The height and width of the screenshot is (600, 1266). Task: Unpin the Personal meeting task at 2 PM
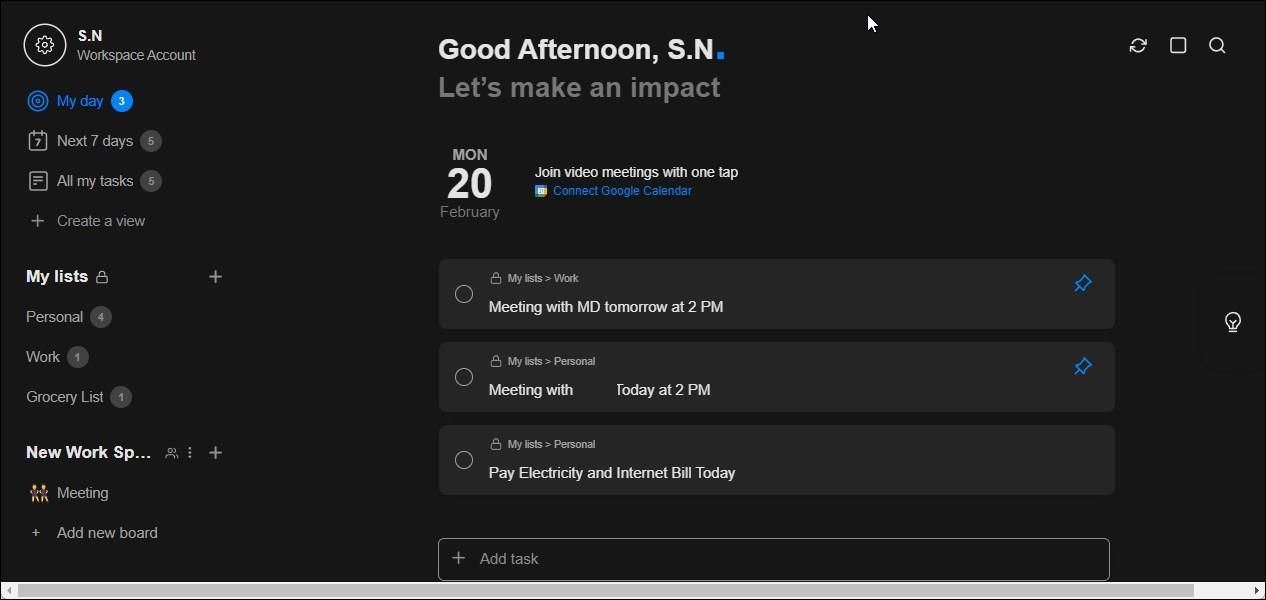[x=1082, y=367]
